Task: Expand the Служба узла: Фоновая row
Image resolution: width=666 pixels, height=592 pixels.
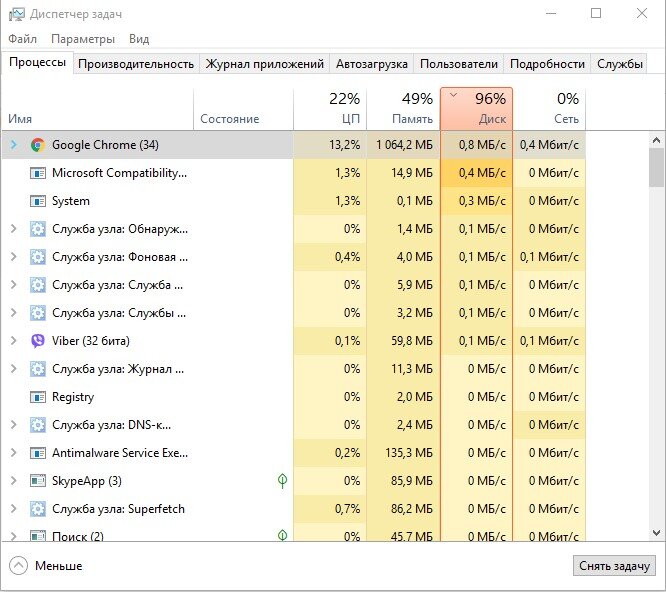Action: [14, 257]
